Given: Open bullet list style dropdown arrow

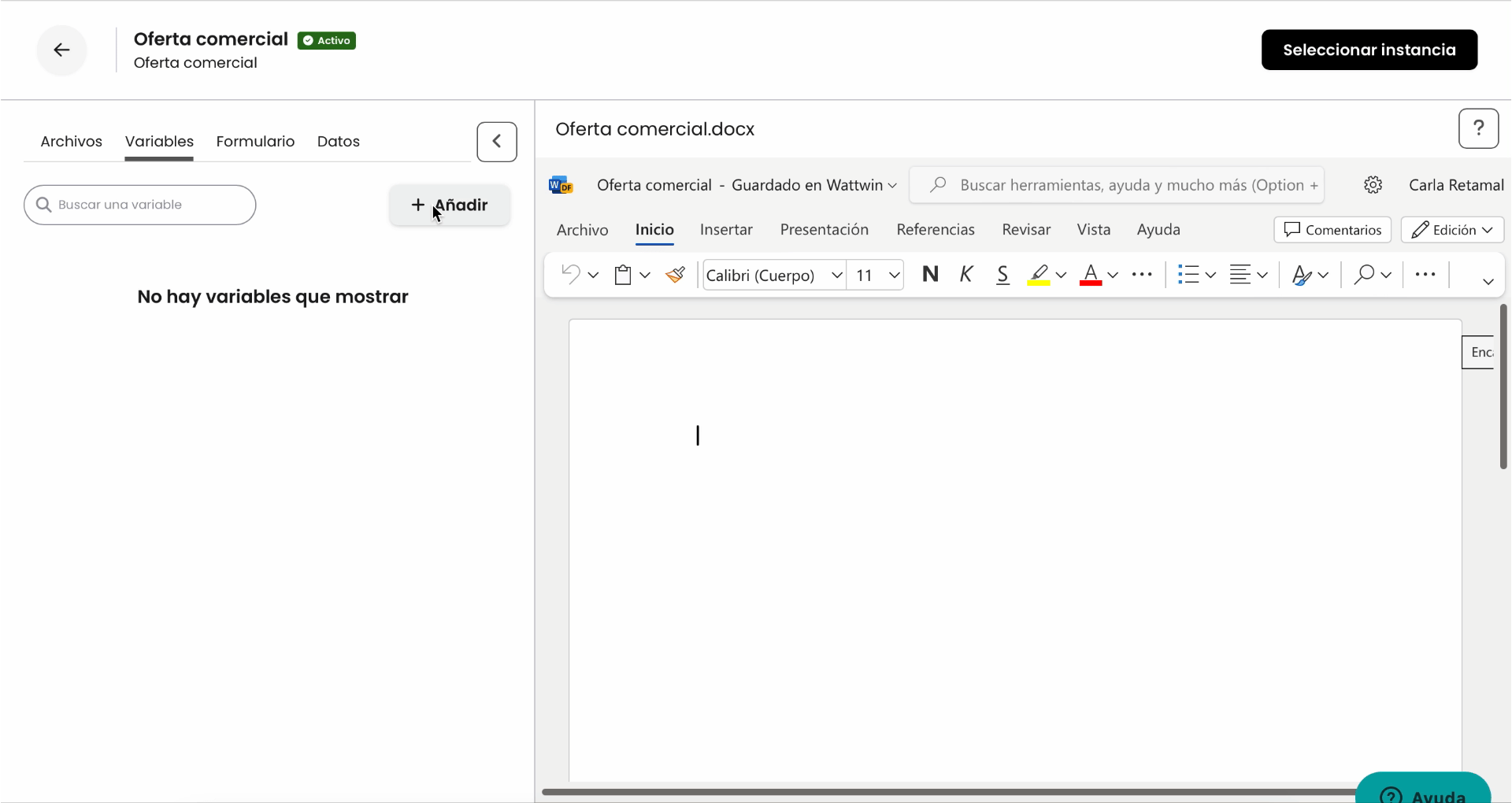Looking at the screenshot, I should click(1210, 276).
